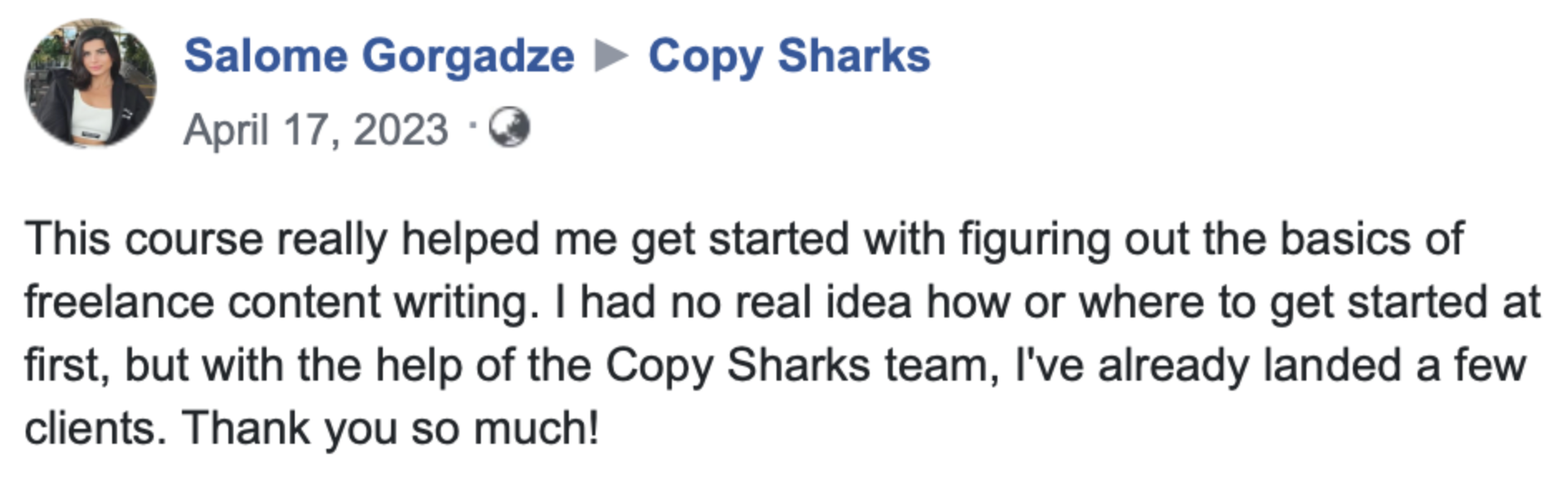Click the words "This course" in the post
This screenshot has width=1568, height=482.
(x=144, y=240)
